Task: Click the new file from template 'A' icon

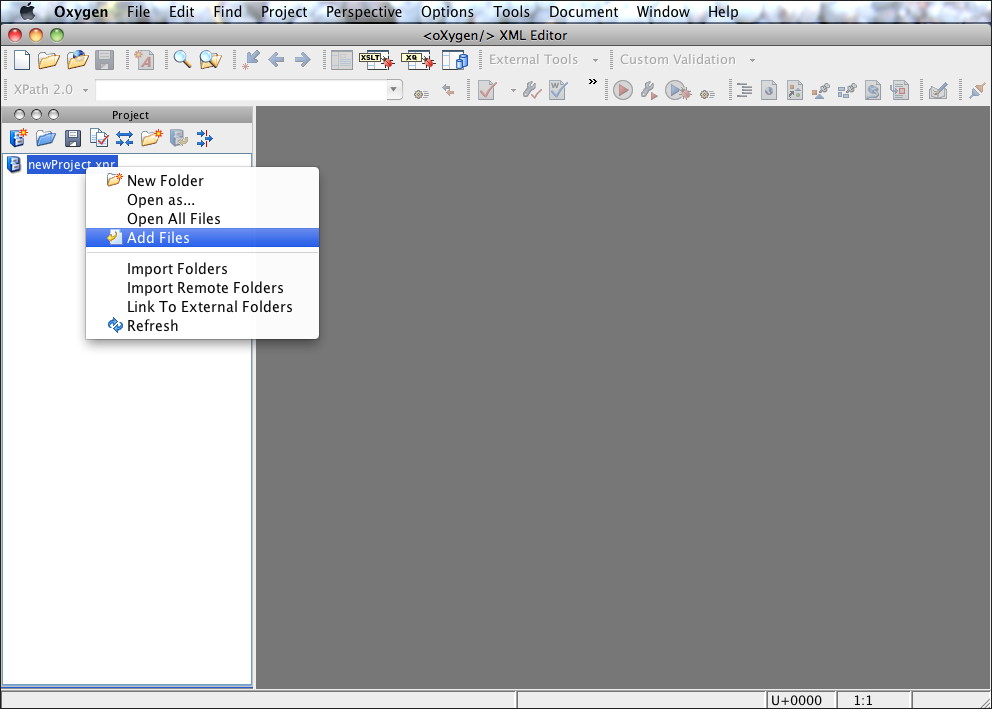Action: pyautogui.click(x=144, y=60)
